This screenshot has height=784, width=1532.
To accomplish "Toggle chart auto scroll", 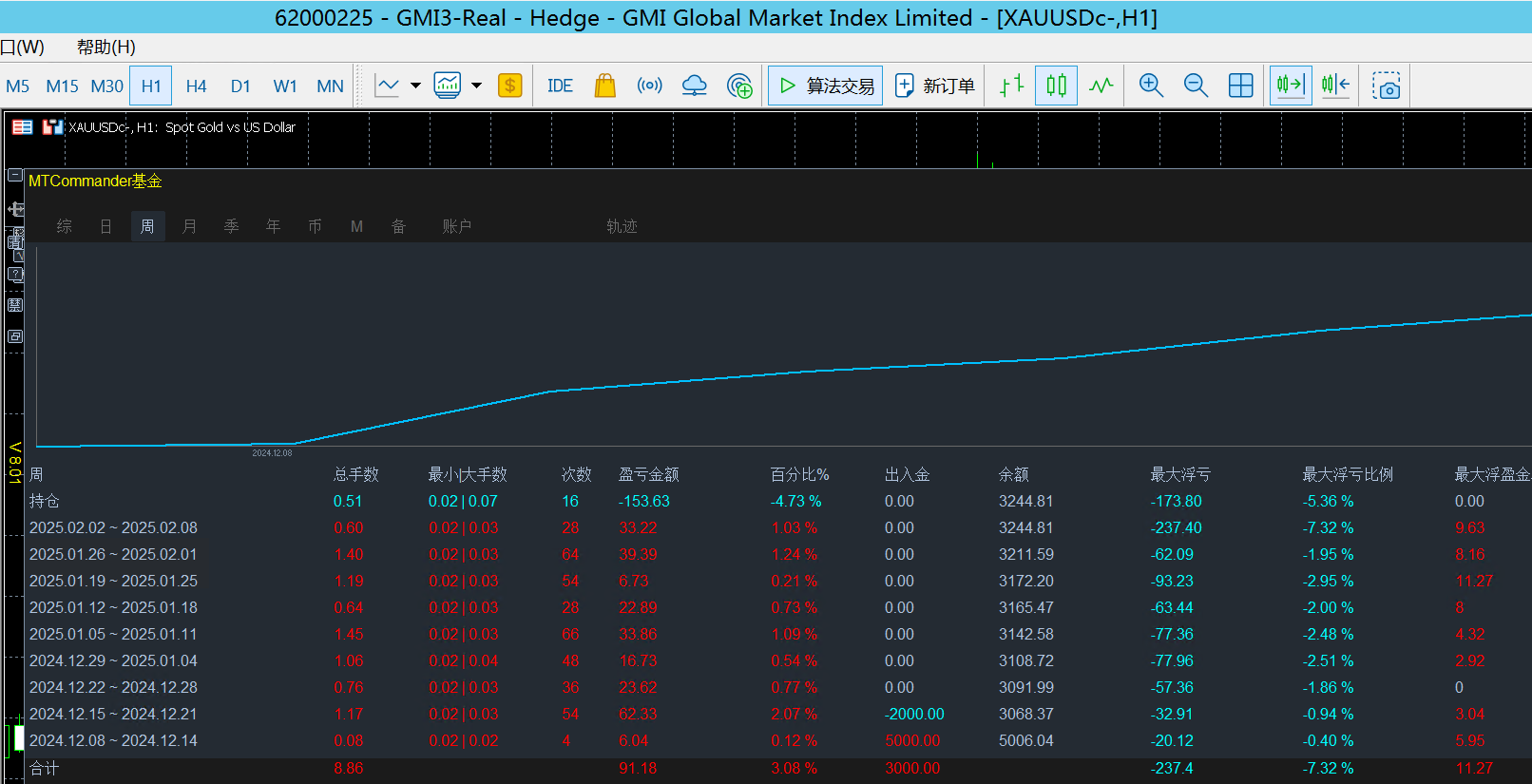I will pos(1291,86).
